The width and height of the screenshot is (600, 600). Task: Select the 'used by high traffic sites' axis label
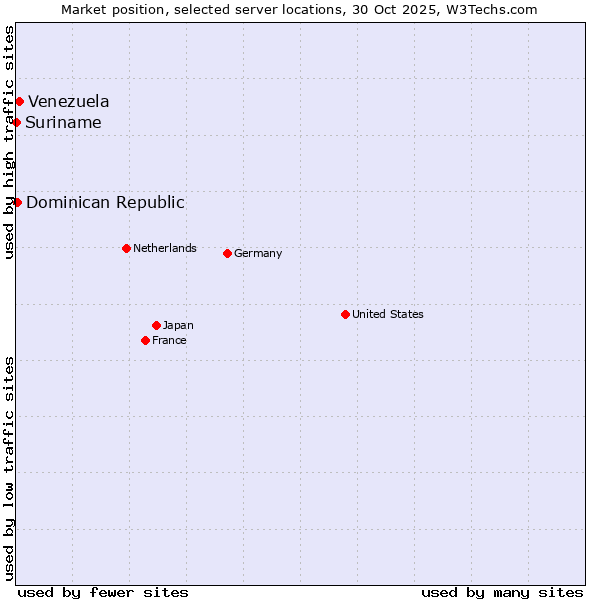(x=9, y=142)
